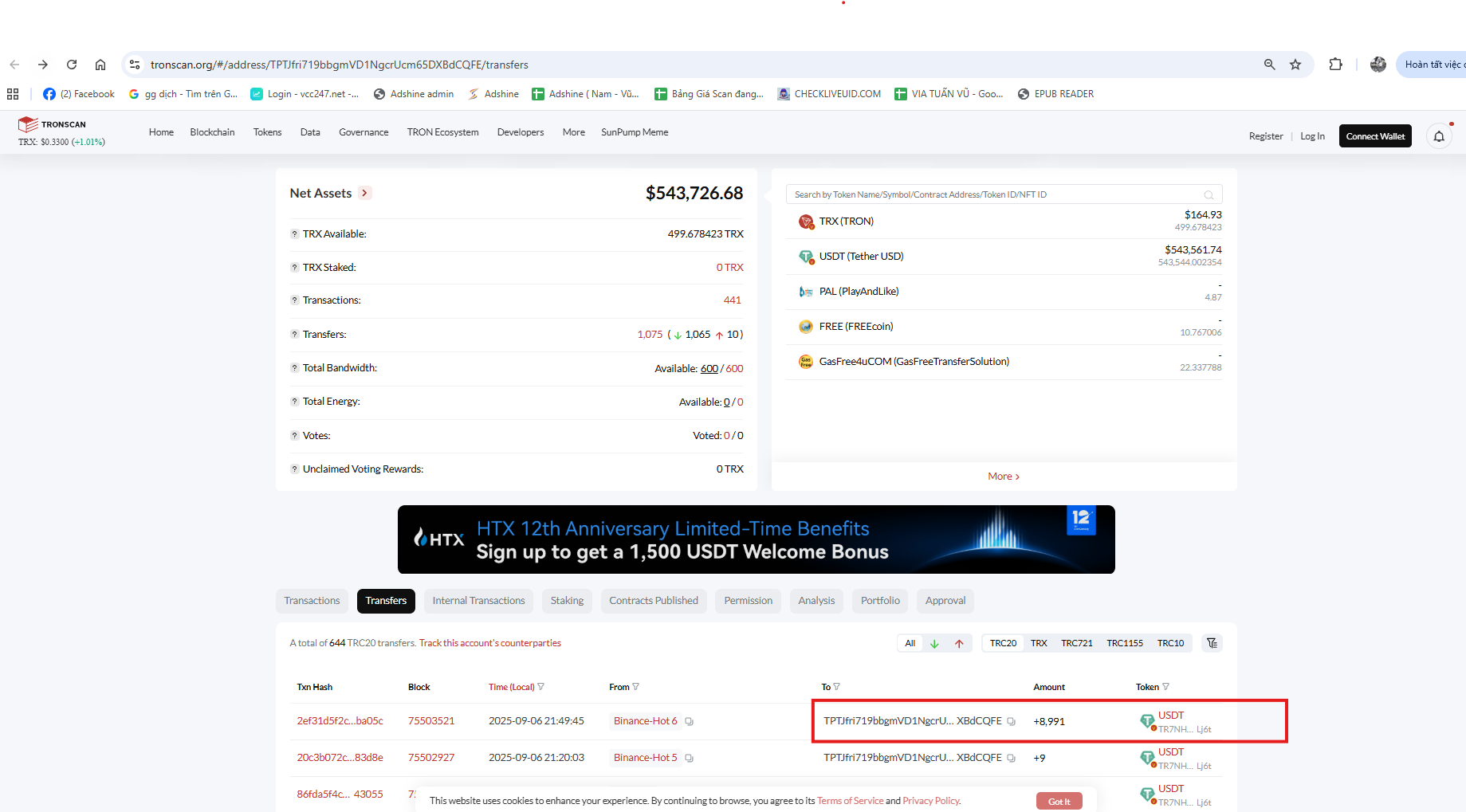Copy recipient address in the +9 row
The image size is (1466, 812).
(1012, 759)
